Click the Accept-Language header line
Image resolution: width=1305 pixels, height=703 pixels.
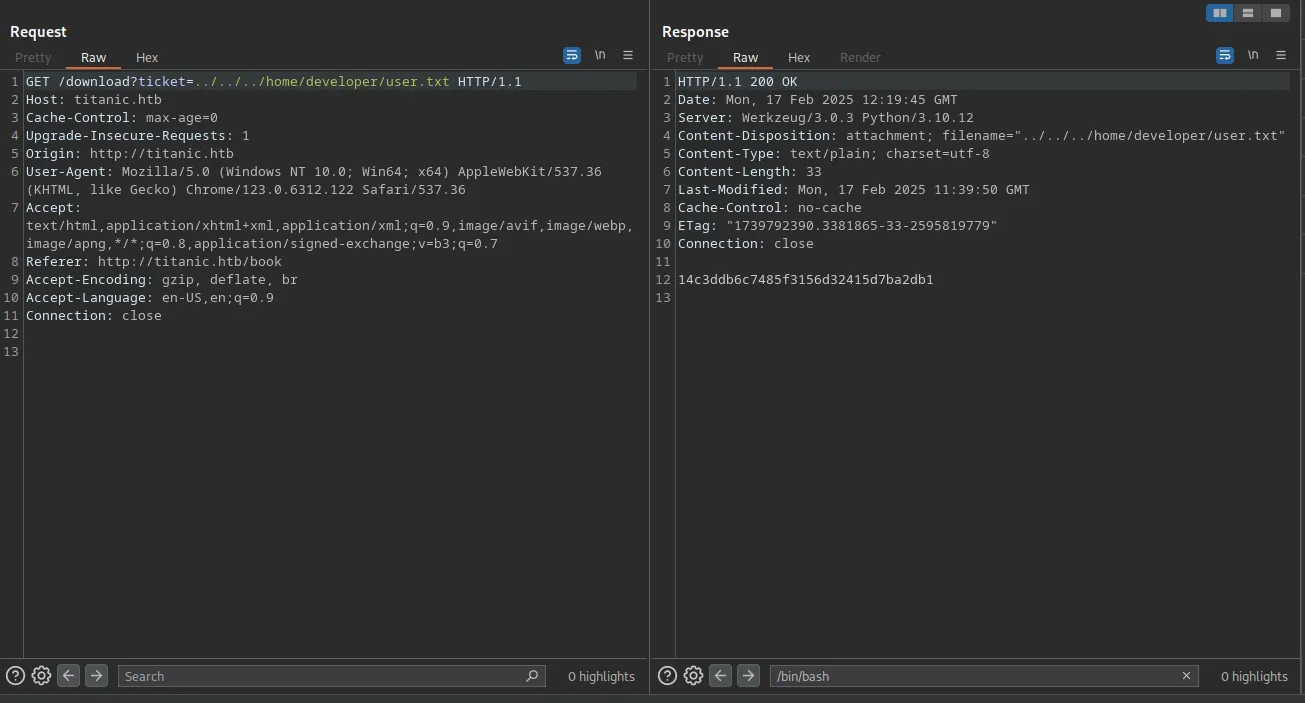[150, 298]
